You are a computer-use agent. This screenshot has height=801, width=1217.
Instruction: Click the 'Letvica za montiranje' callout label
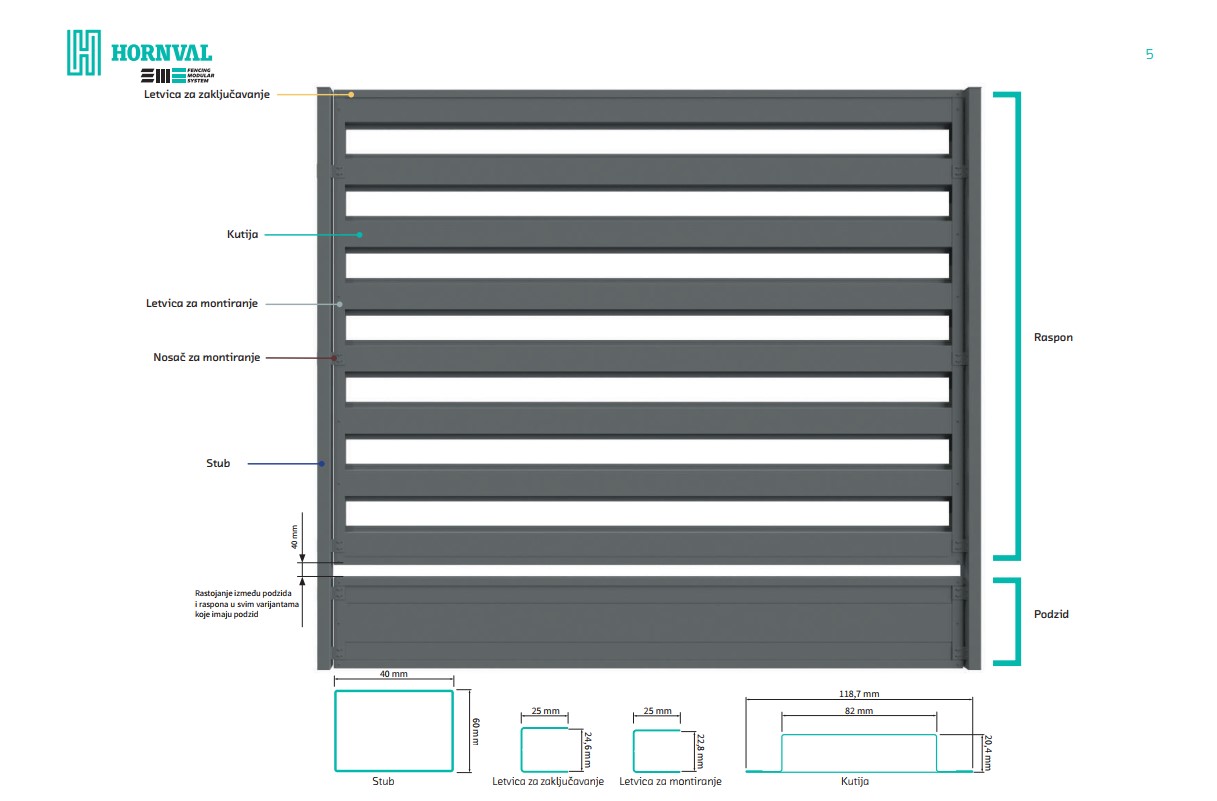pyautogui.click(x=201, y=303)
